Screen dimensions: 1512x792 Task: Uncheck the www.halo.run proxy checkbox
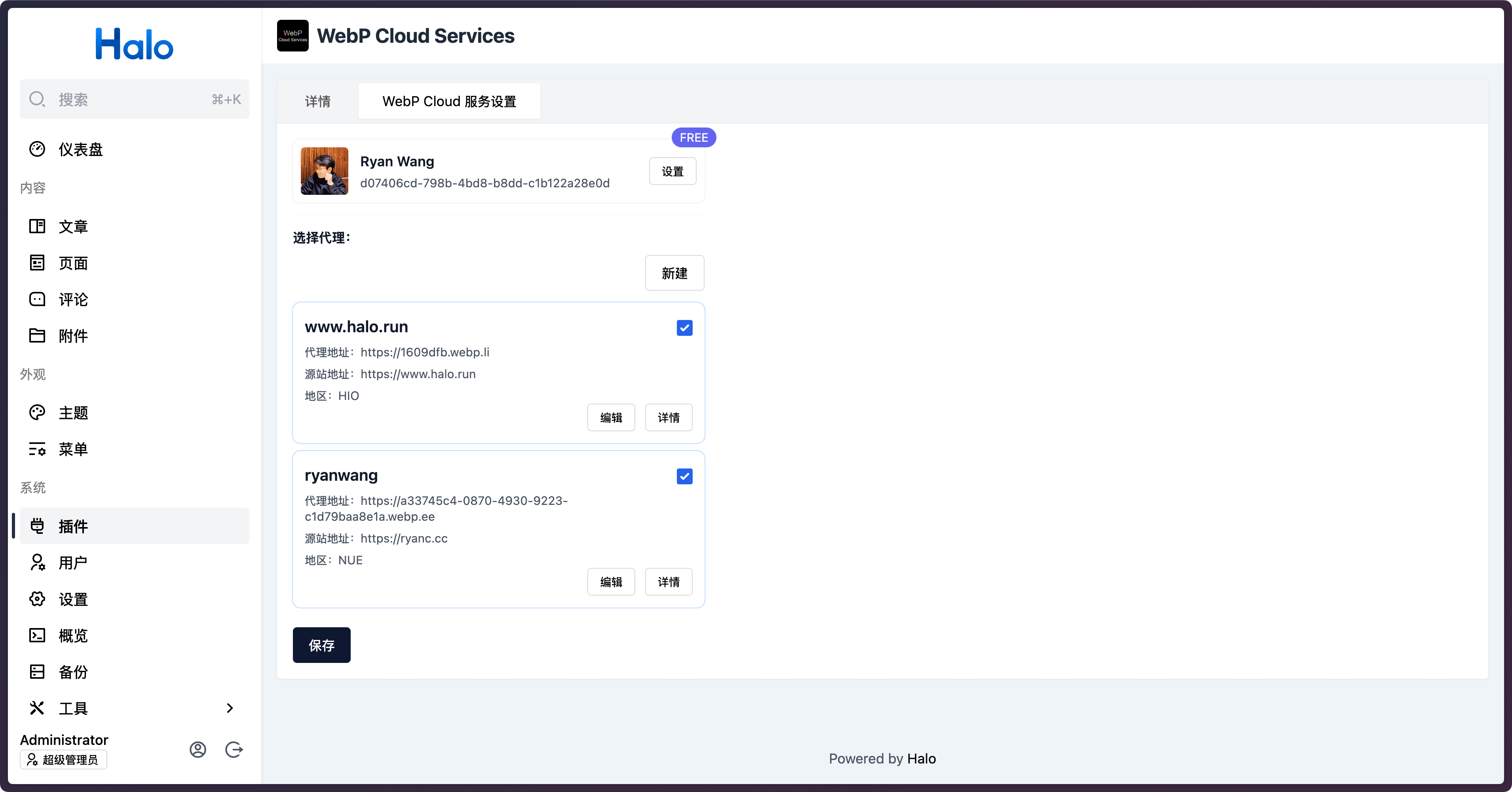[x=684, y=327]
